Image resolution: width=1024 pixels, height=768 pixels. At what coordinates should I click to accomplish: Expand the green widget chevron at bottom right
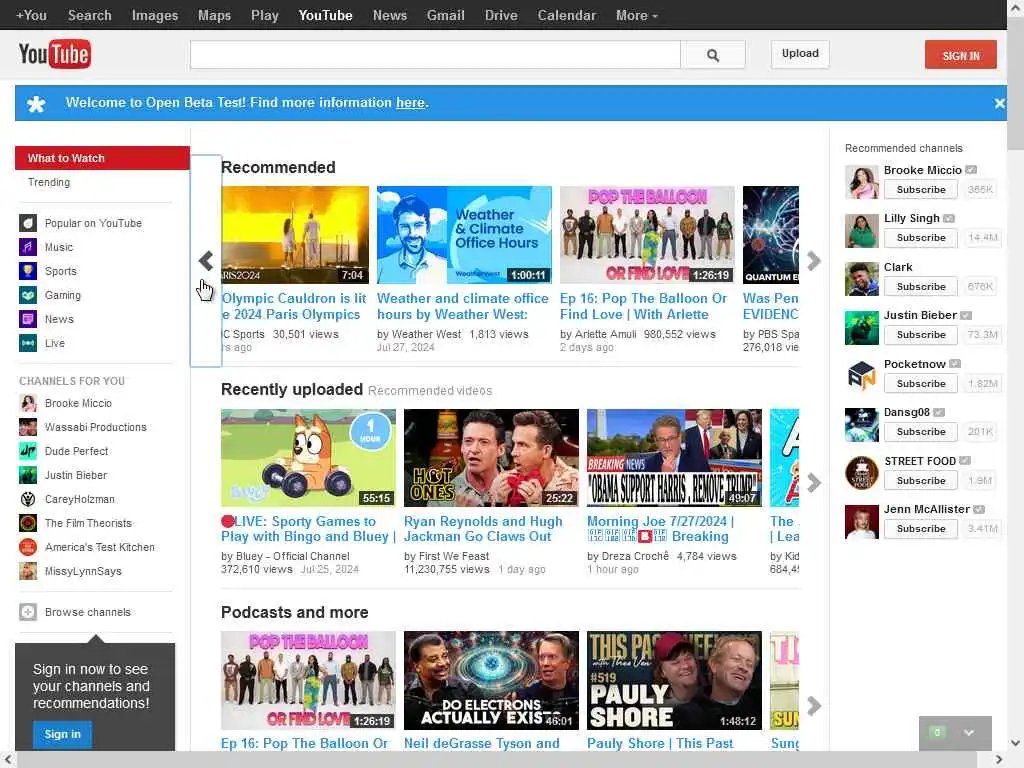click(969, 733)
